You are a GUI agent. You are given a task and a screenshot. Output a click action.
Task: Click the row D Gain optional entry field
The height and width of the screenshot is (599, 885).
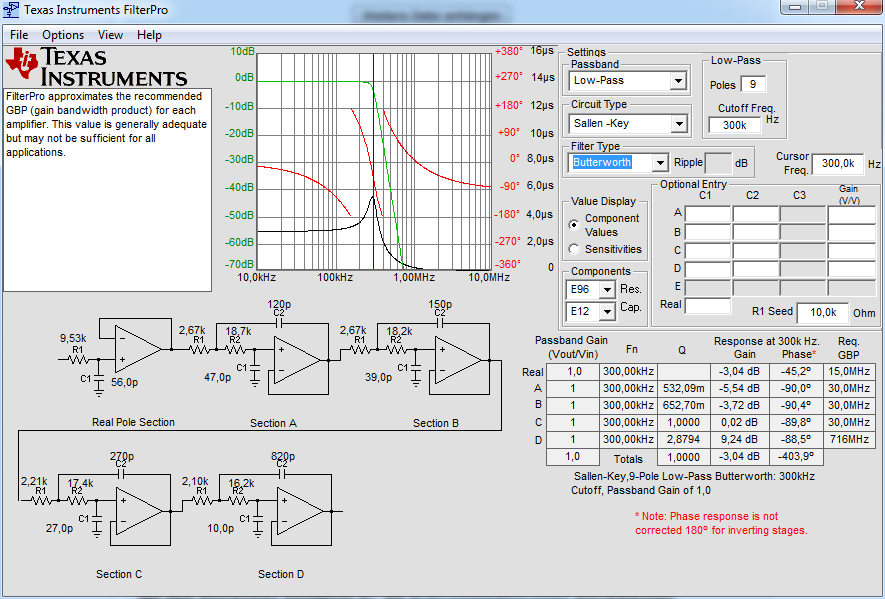(851, 268)
